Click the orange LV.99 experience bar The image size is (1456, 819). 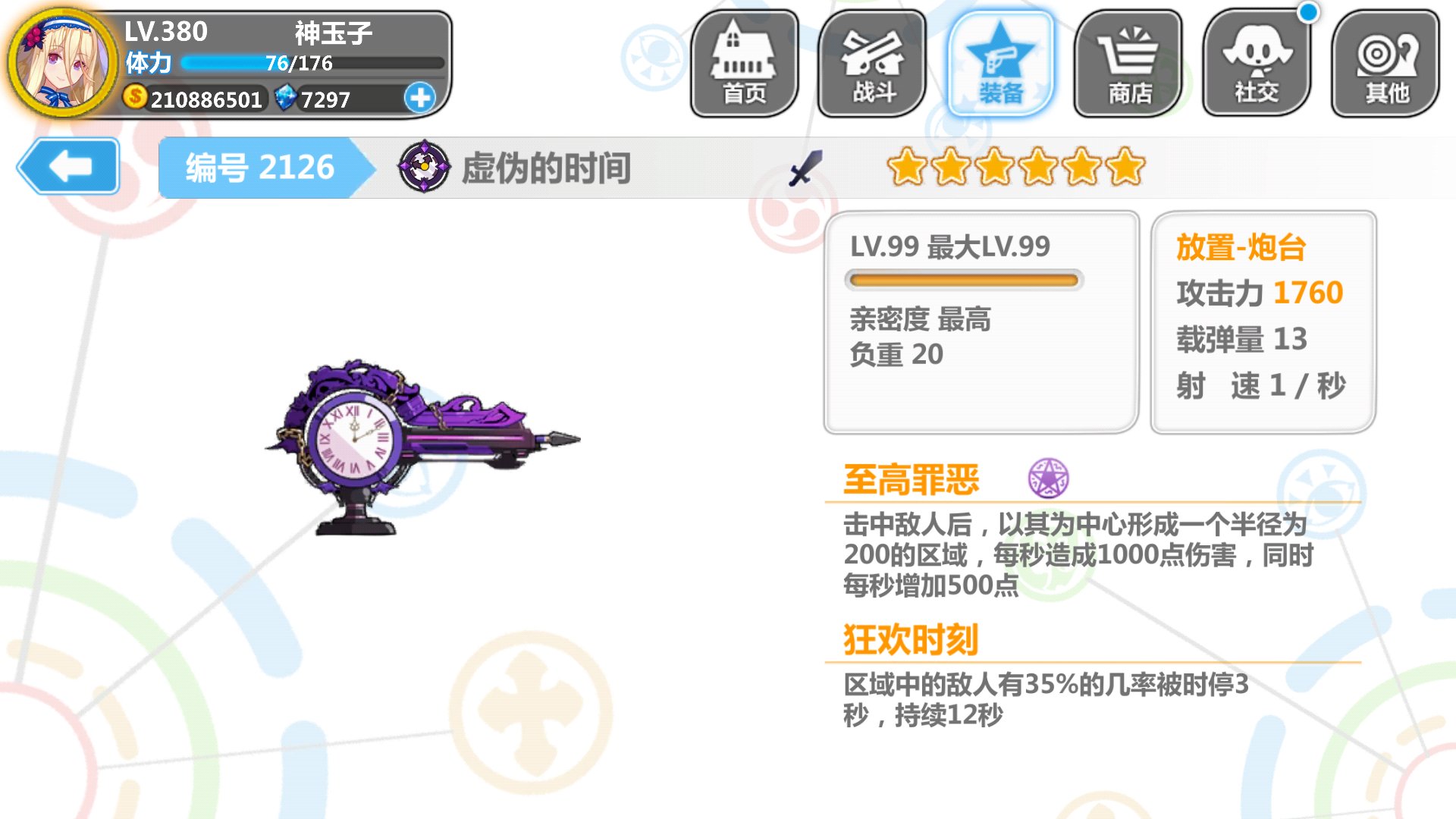[x=964, y=281]
